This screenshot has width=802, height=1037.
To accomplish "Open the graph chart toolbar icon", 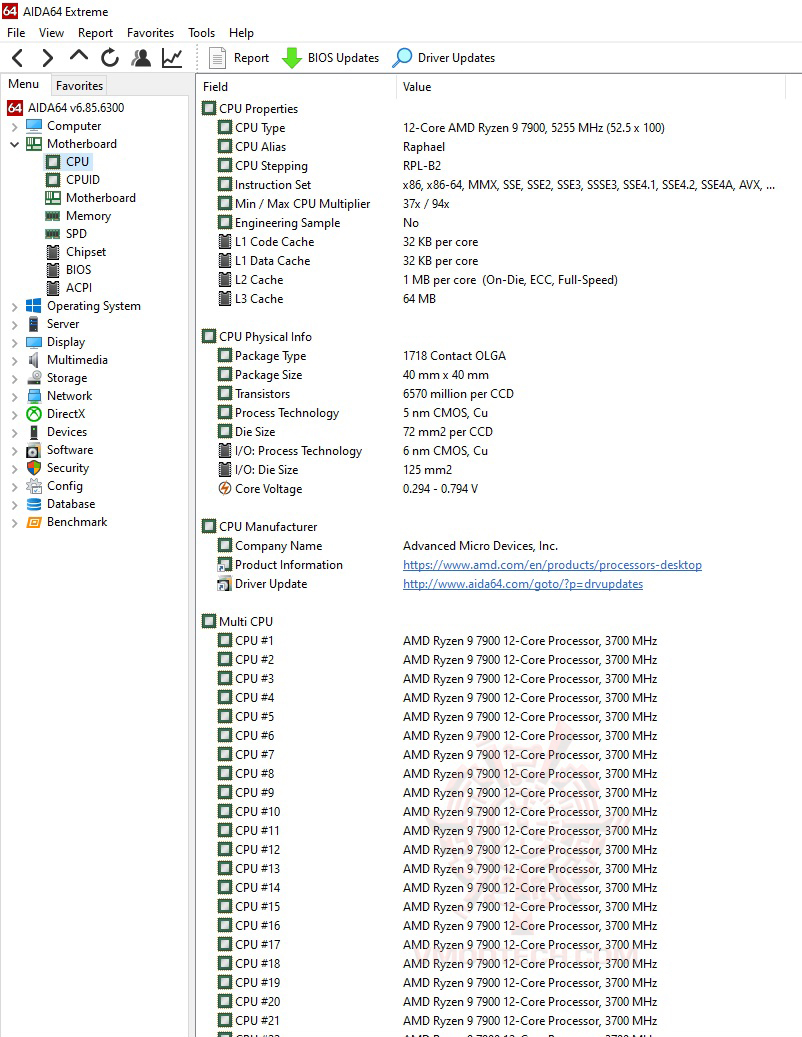I will (x=172, y=58).
